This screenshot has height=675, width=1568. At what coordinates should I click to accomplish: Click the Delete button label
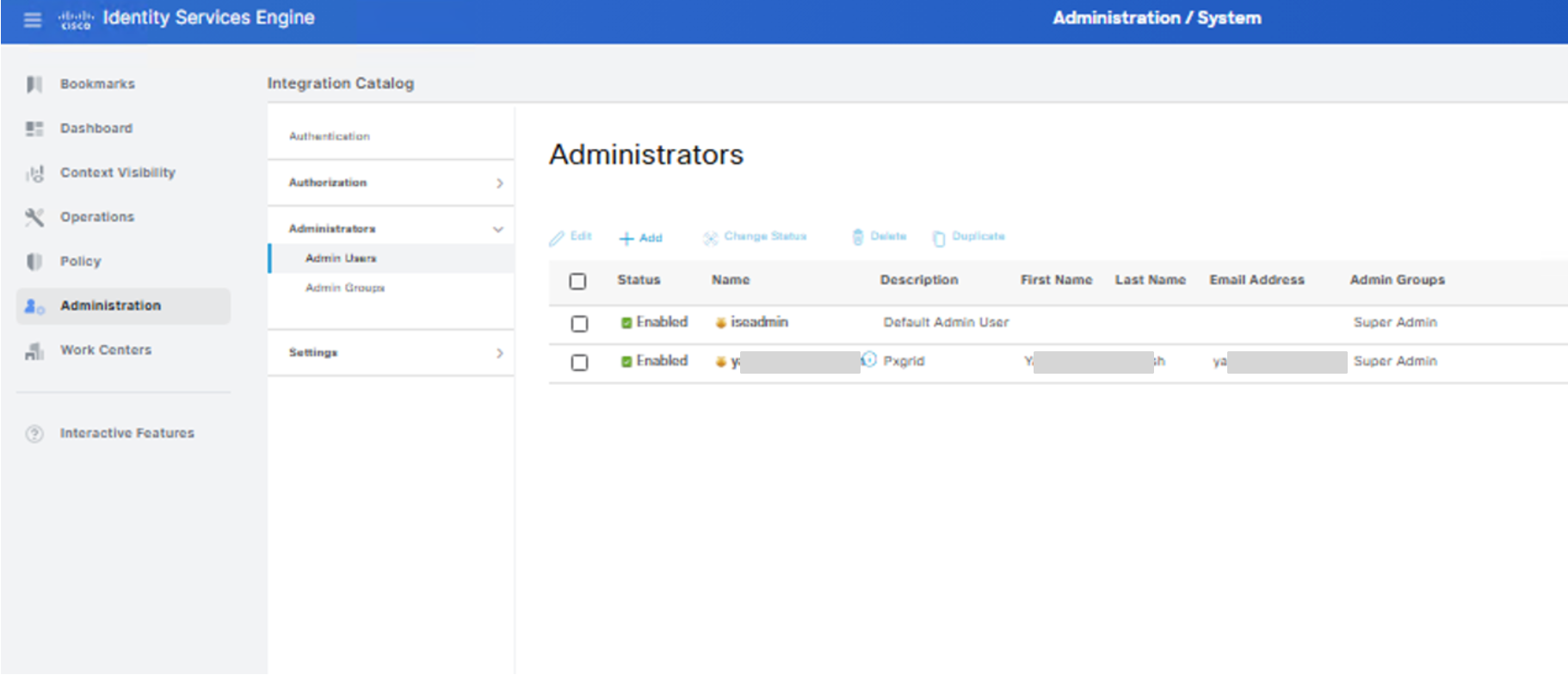[x=888, y=236]
